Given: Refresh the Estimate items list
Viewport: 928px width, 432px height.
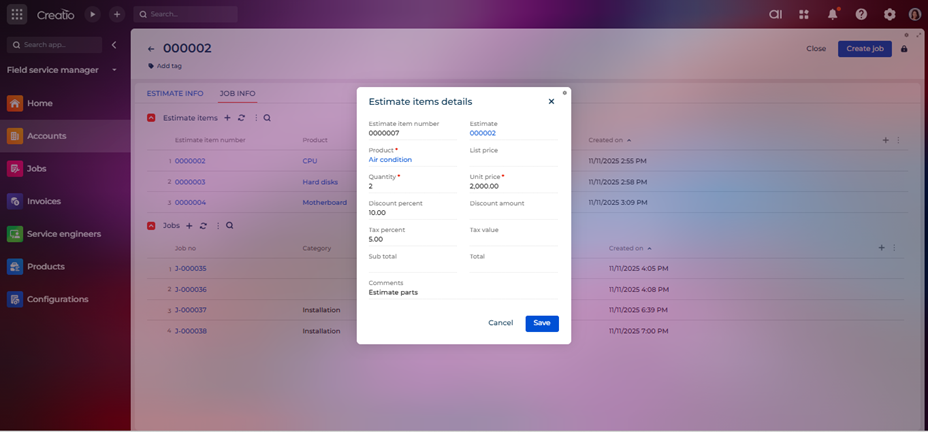Looking at the screenshot, I should click(x=241, y=118).
